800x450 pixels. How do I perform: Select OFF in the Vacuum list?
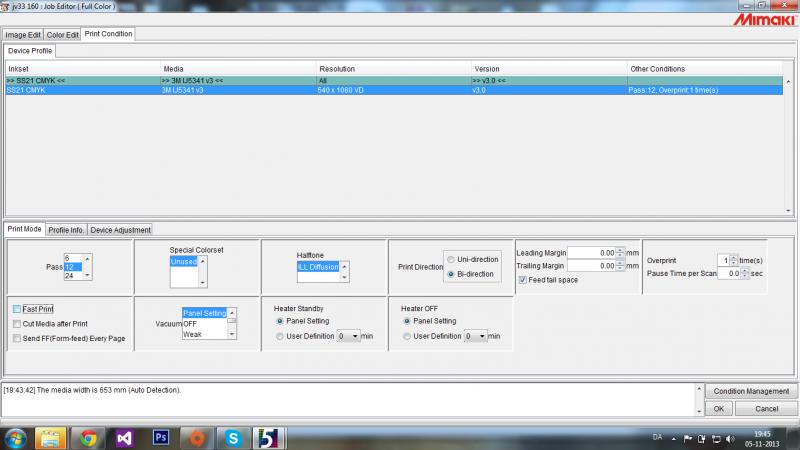(x=205, y=324)
